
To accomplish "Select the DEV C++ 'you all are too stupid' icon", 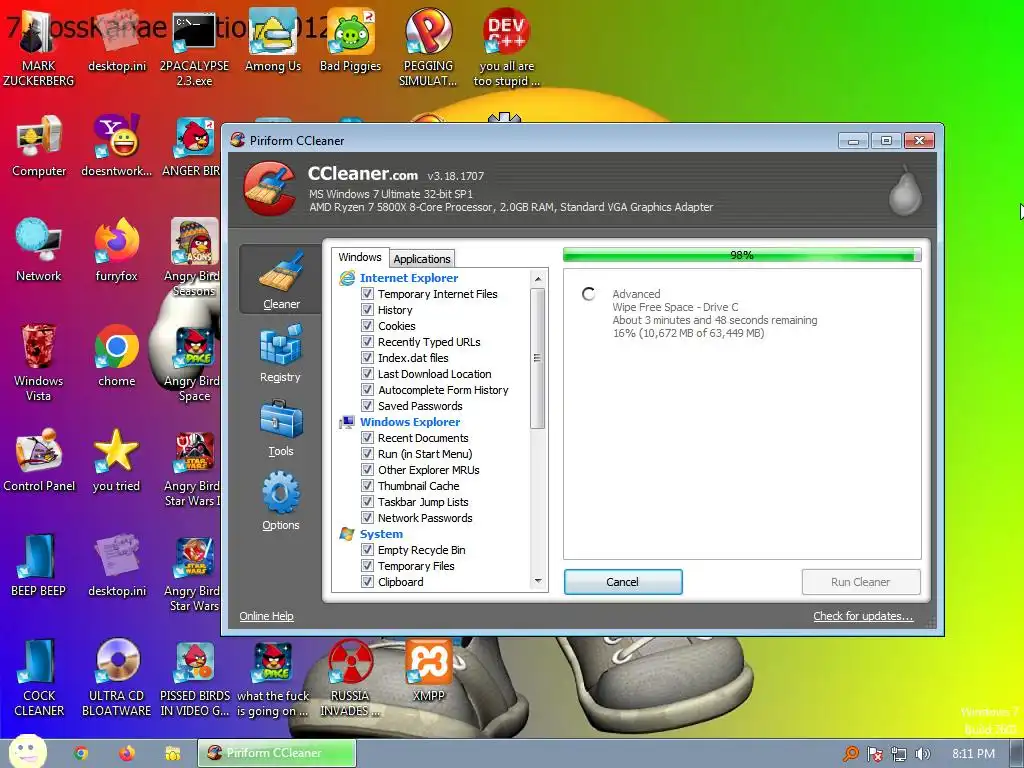I will 507,48.
